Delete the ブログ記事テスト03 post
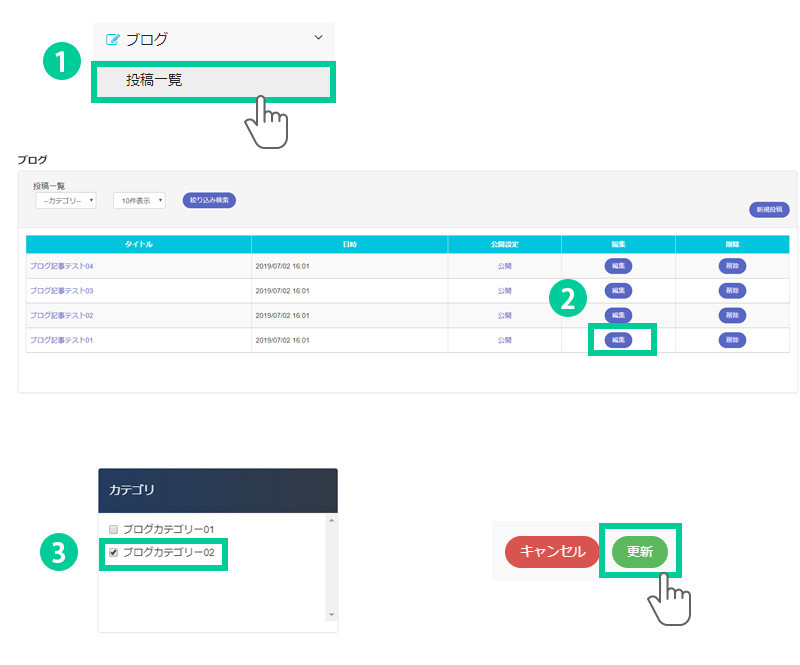 [x=732, y=291]
